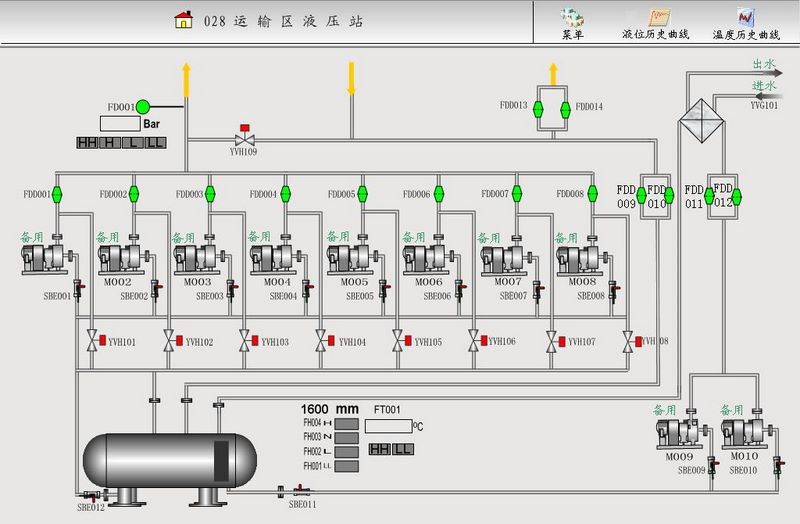Click pump M006 motor graphic
This screenshot has width=800, height=524.
point(426,258)
